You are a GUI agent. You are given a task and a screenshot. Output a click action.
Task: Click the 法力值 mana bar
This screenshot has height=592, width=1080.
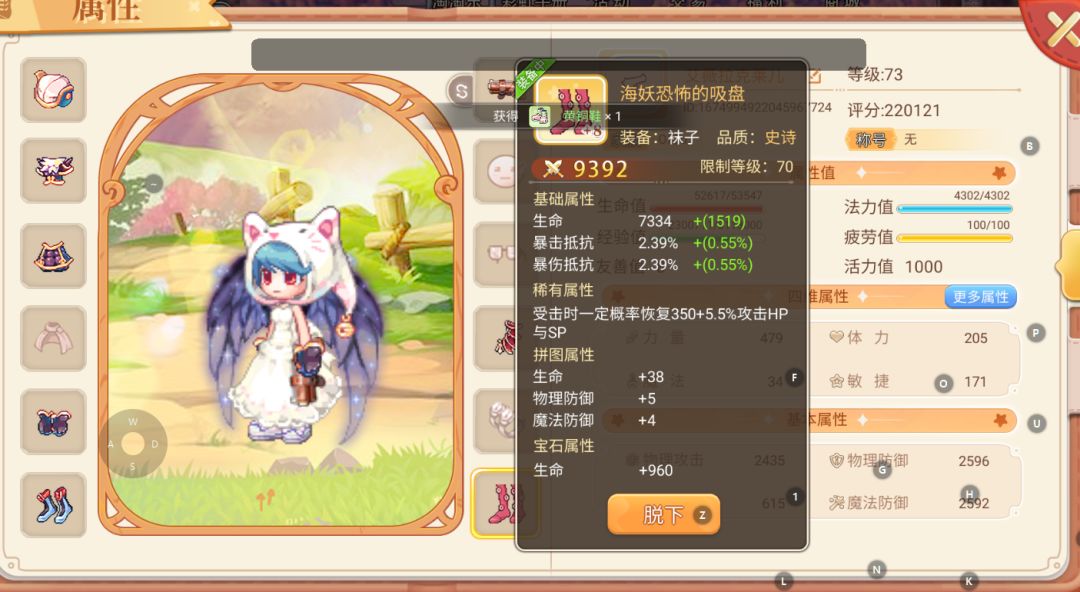tap(954, 208)
